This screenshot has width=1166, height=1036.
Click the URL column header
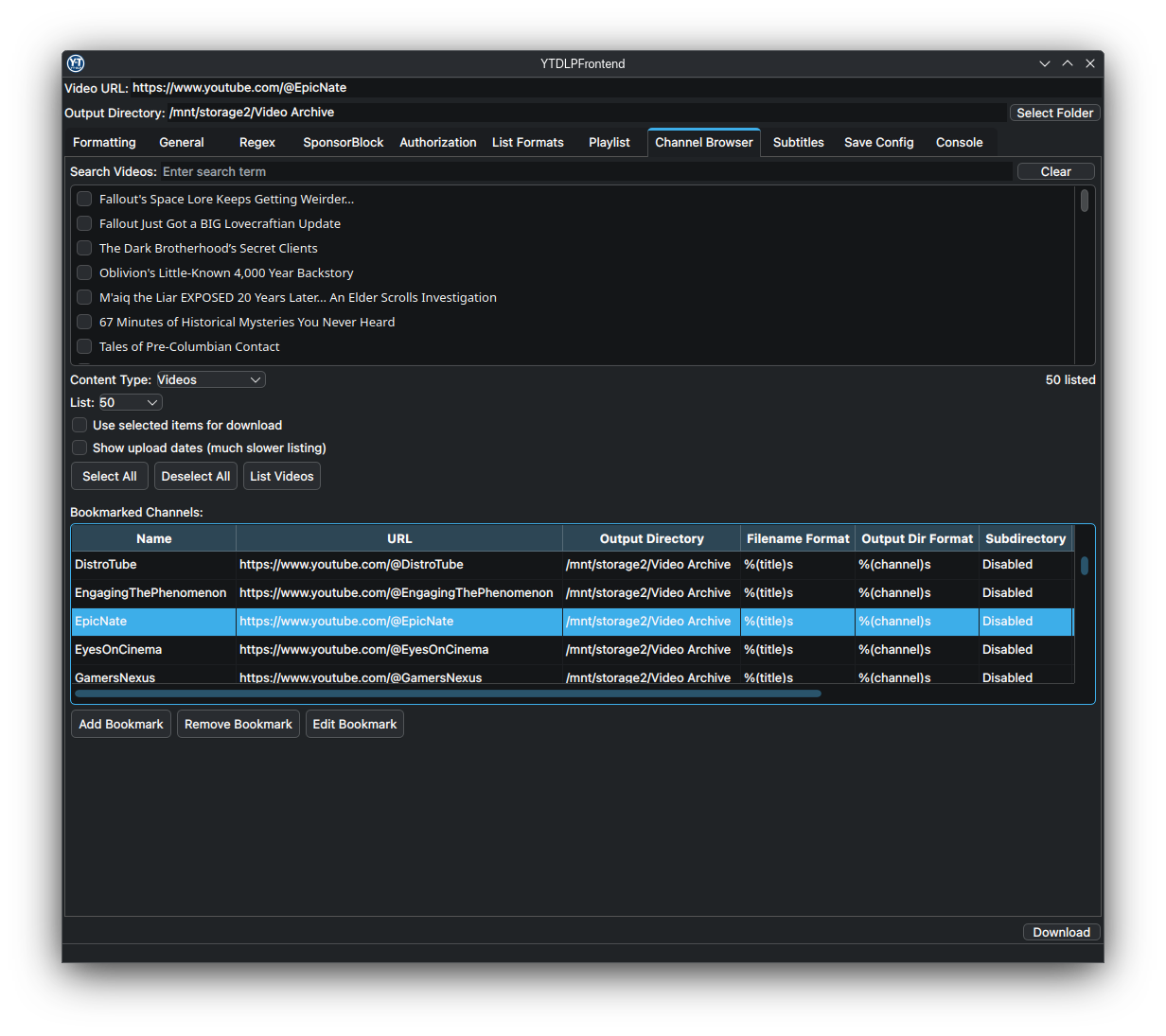(x=399, y=538)
